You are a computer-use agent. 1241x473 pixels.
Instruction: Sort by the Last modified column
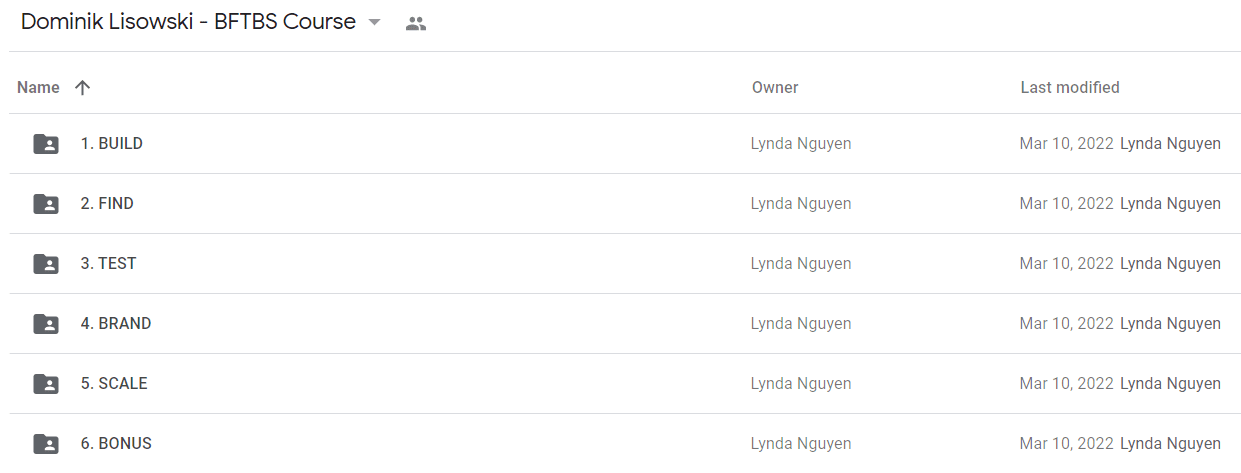point(1070,88)
